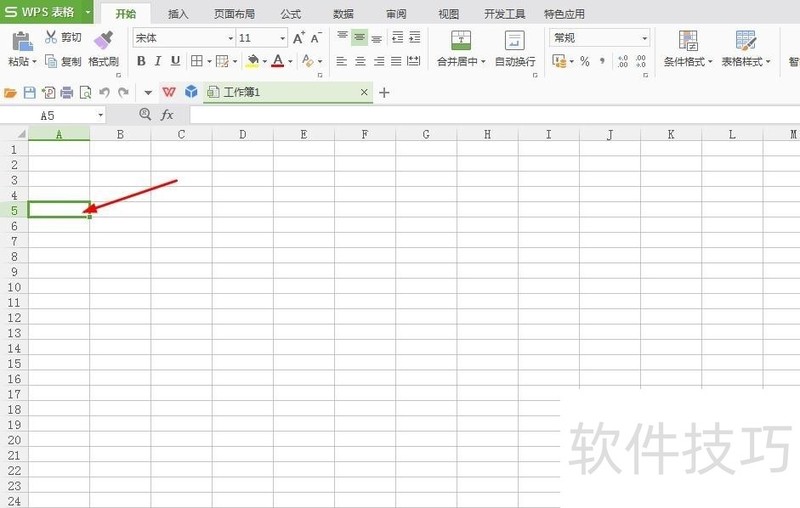The image size is (800, 508).
Task: Copy selection with 复制 button
Action: point(63,62)
